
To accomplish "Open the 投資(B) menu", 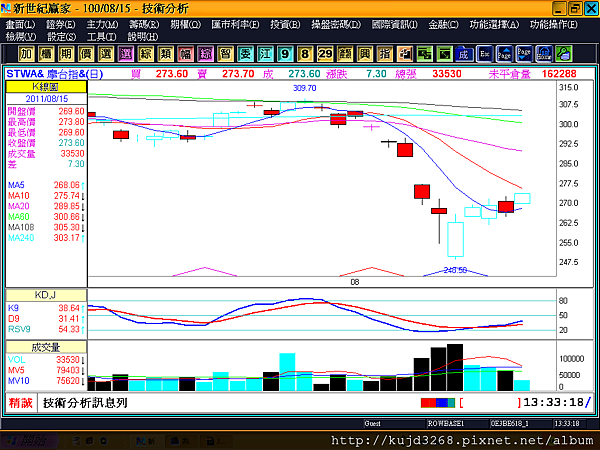I will (285, 24).
